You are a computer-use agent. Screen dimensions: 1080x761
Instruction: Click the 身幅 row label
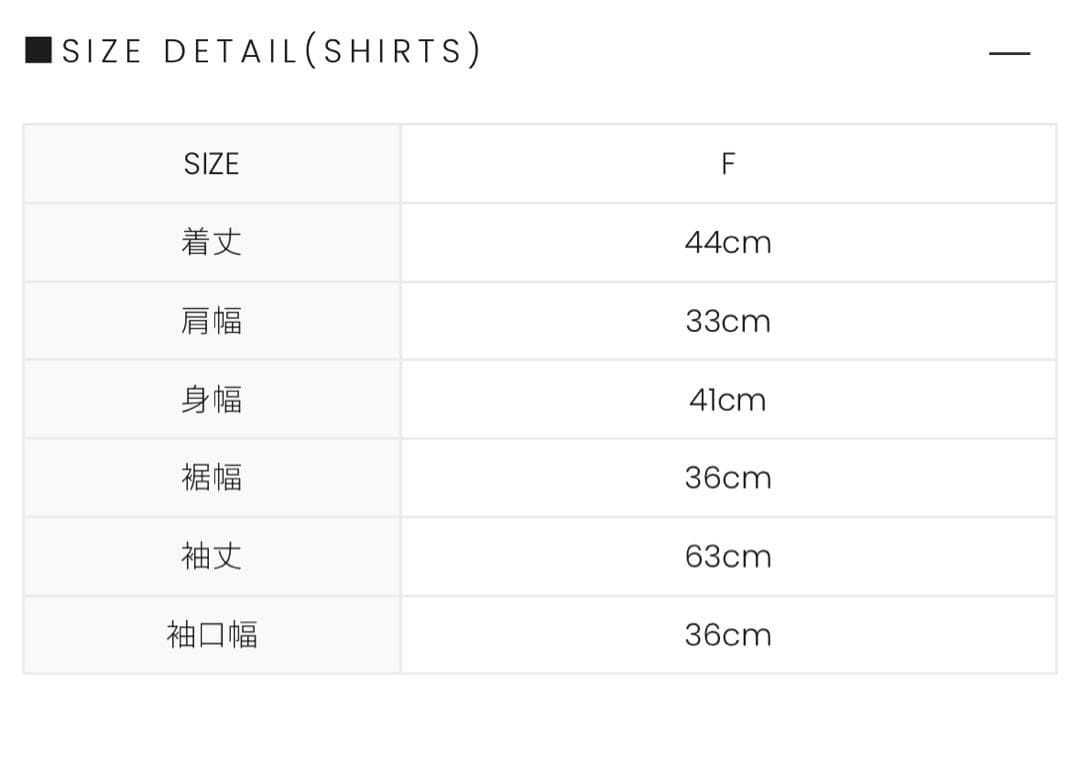pyautogui.click(x=211, y=400)
